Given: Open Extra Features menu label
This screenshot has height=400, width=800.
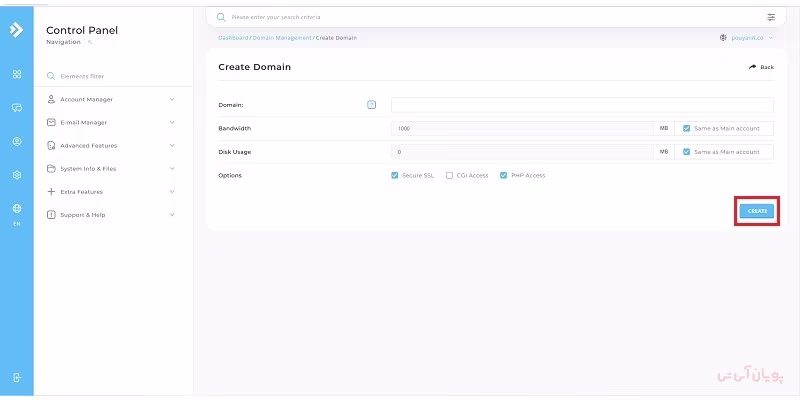Looking at the screenshot, I should tap(82, 192).
